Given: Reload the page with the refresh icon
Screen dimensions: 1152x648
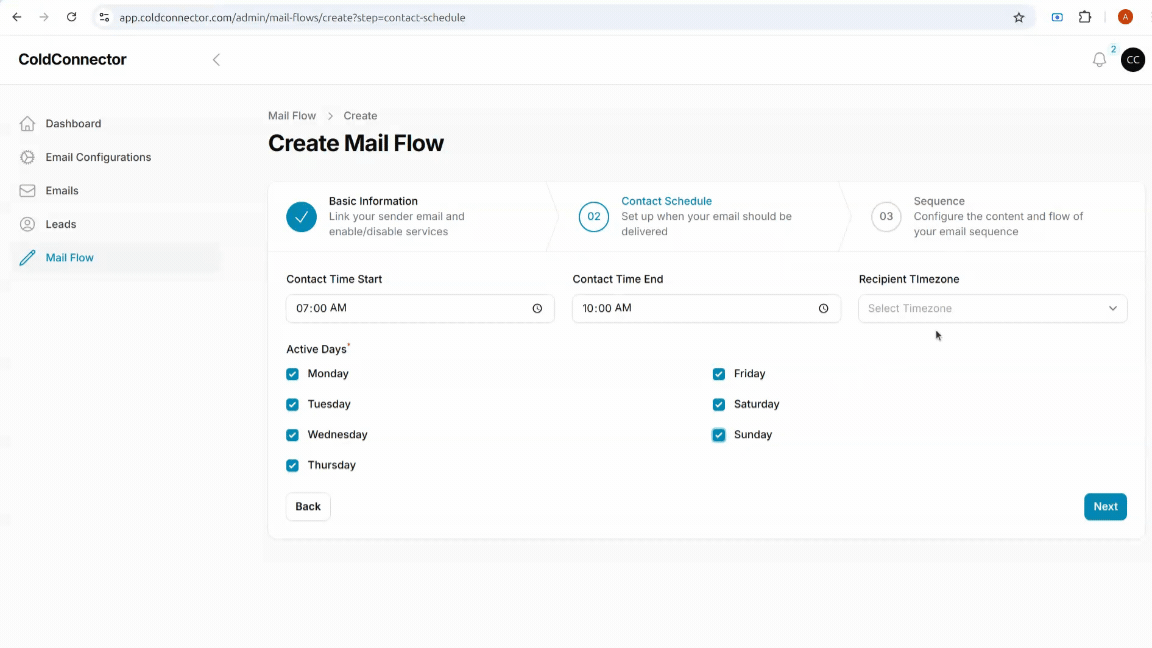Looking at the screenshot, I should [x=71, y=17].
